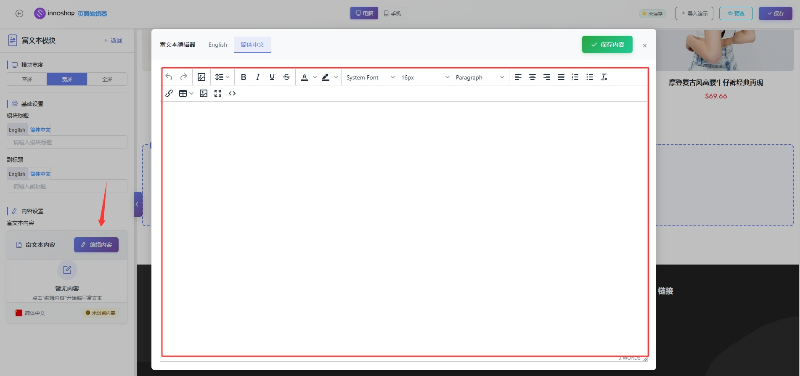Open the source code view icon
800x376 pixels.
click(x=232, y=93)
